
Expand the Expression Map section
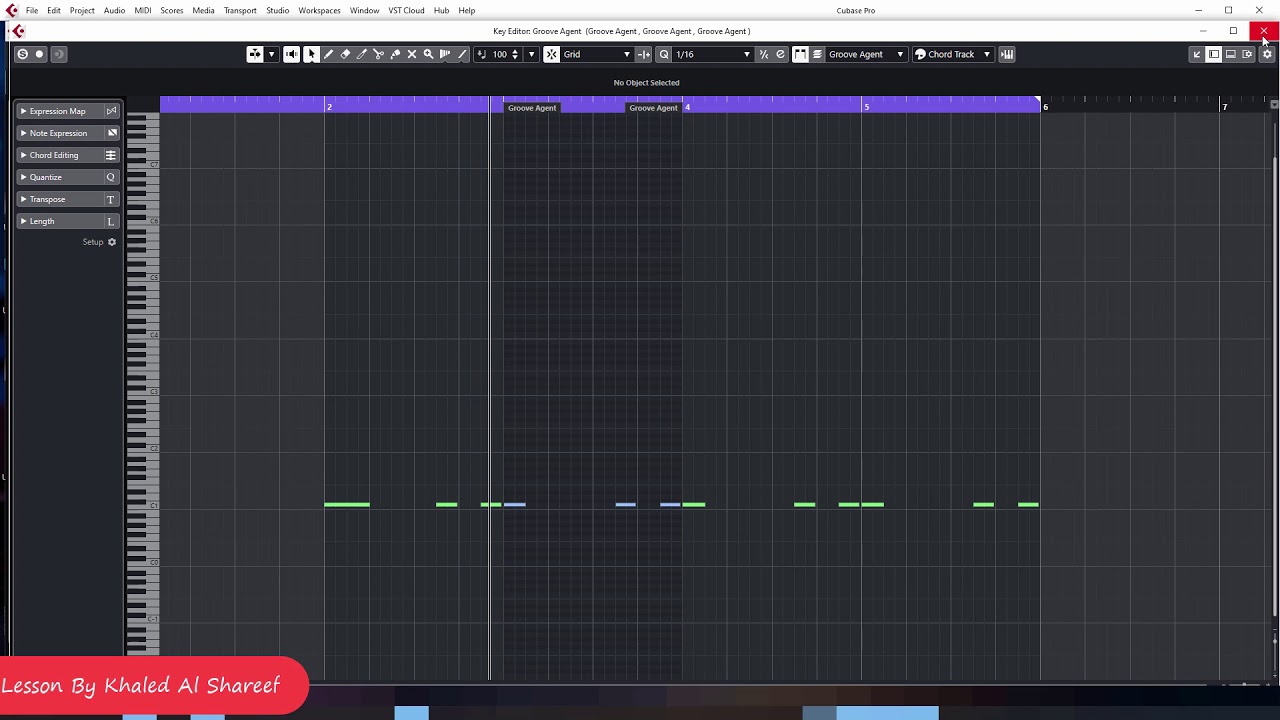(68, 111)
